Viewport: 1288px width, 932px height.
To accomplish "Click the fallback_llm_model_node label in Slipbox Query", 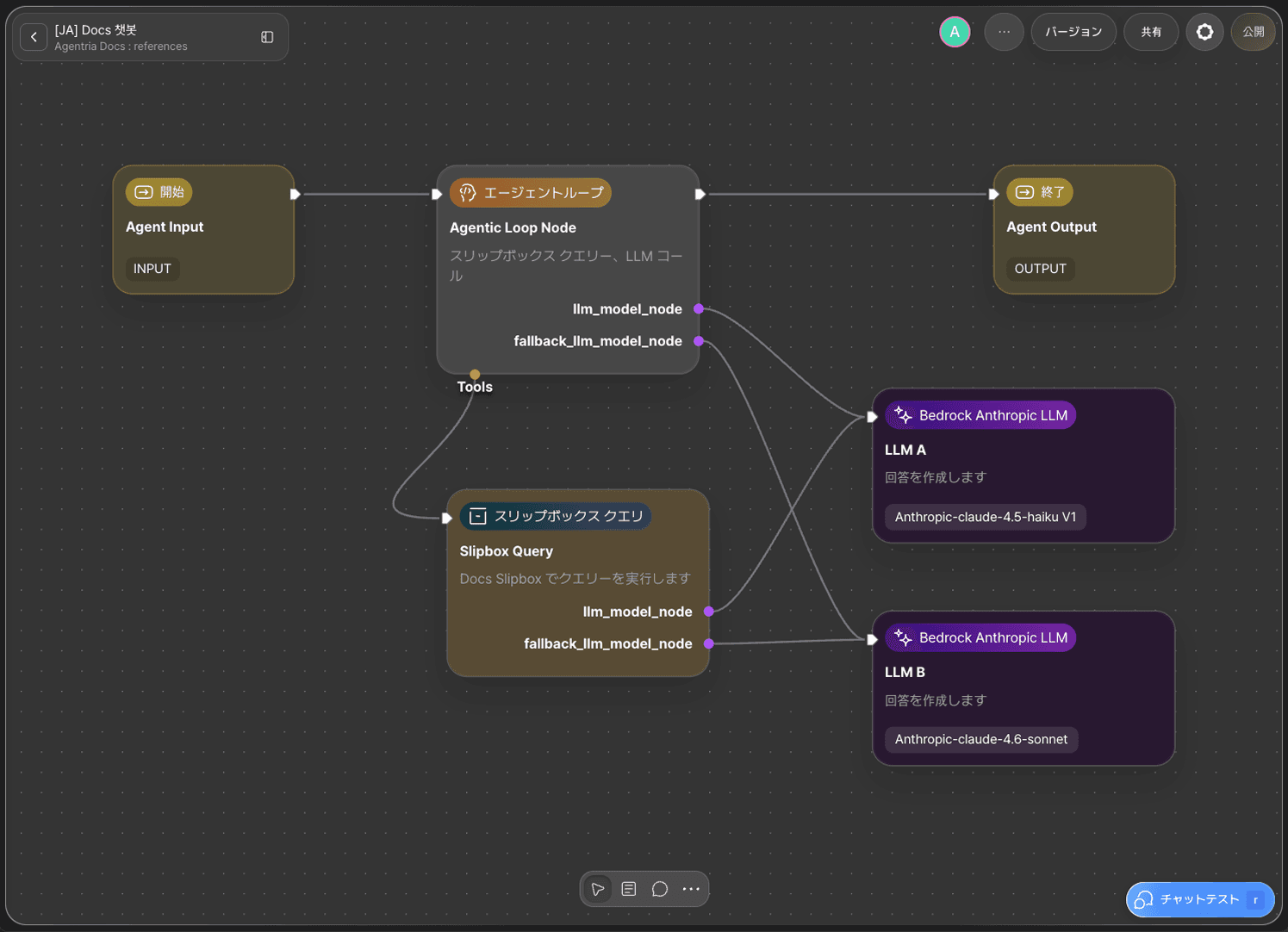I will (608, 643).
